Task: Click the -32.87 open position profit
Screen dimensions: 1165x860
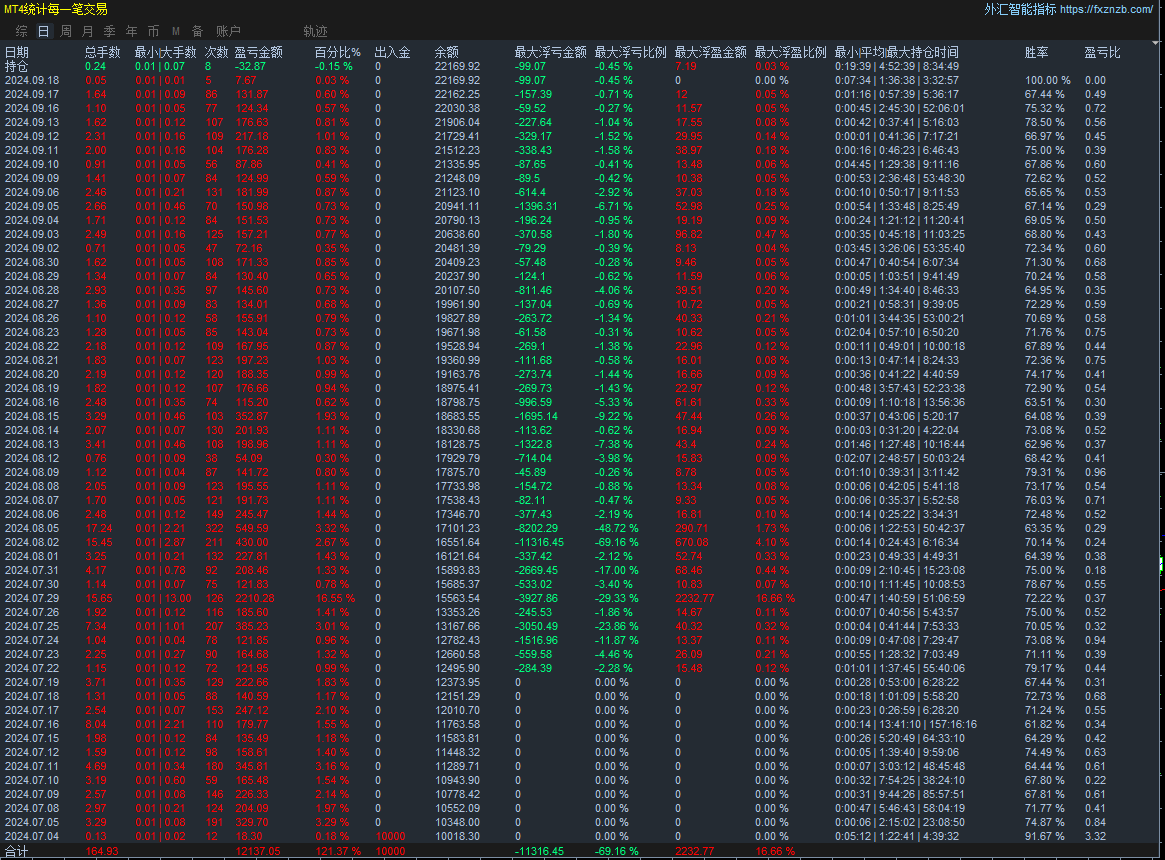Action: click(250, 66)
